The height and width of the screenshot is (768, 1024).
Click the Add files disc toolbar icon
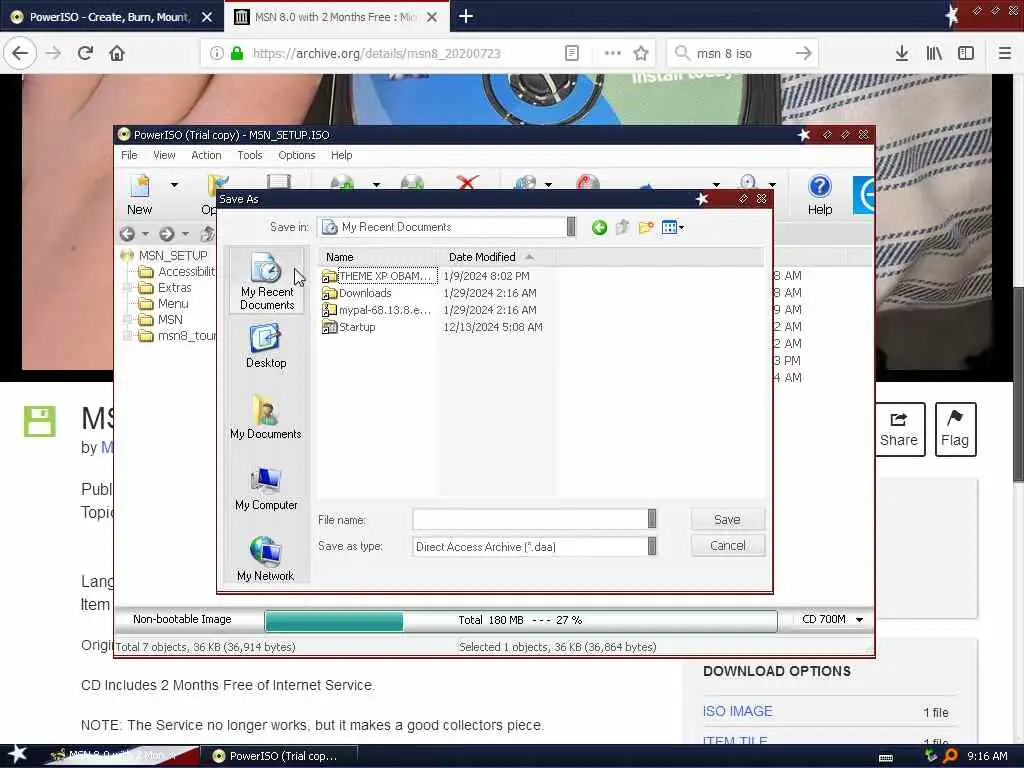click(x=342, y=182)
